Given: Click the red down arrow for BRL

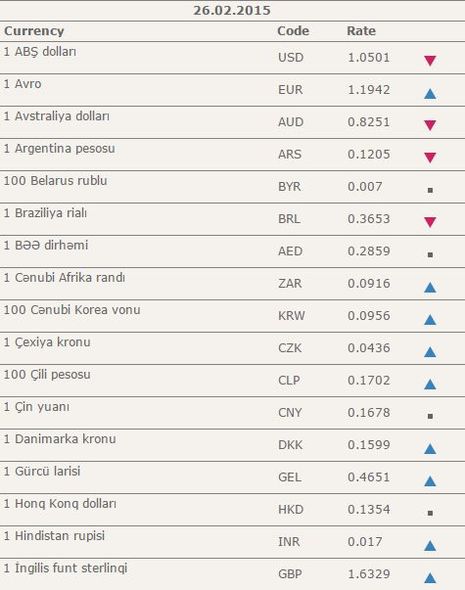Looking at the screenshot, I should [430, 222].
